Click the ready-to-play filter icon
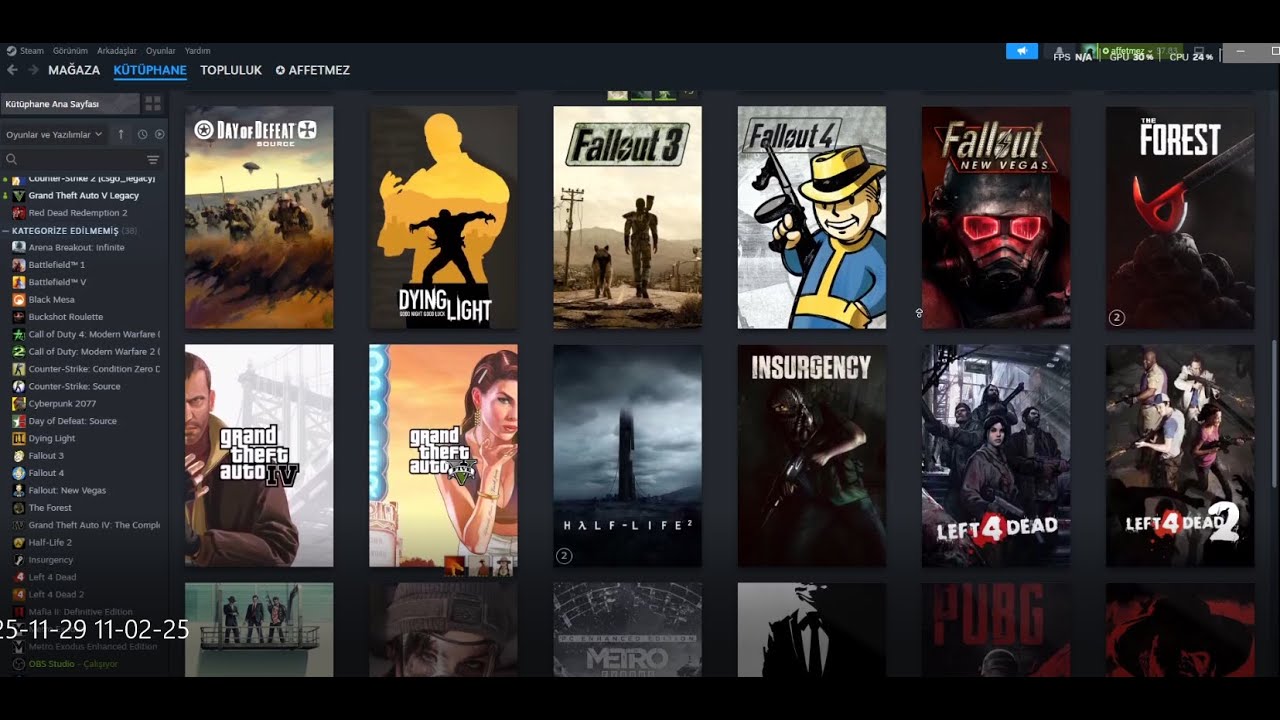Image resolution: width=1280 pixels, height=720 pixels. coord(159,134)
